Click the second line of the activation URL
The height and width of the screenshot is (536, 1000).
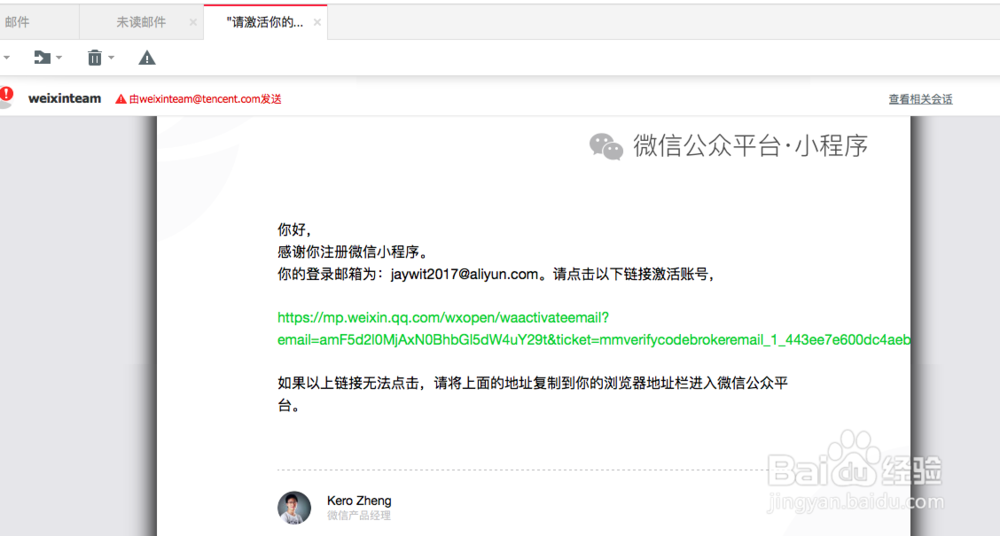[594, 339]
